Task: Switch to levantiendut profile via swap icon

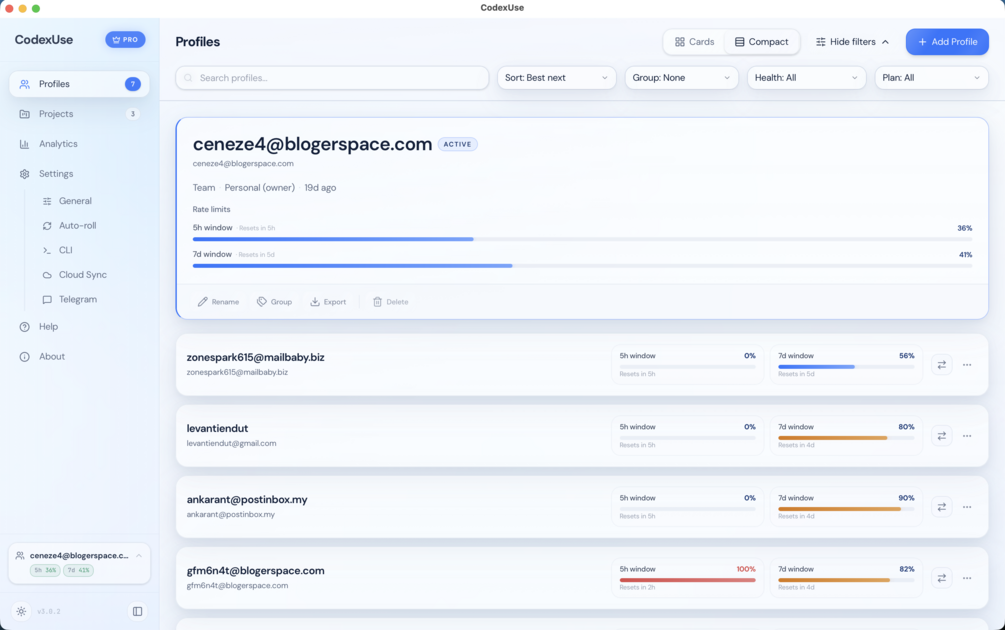Action: (x=942, y=436)
